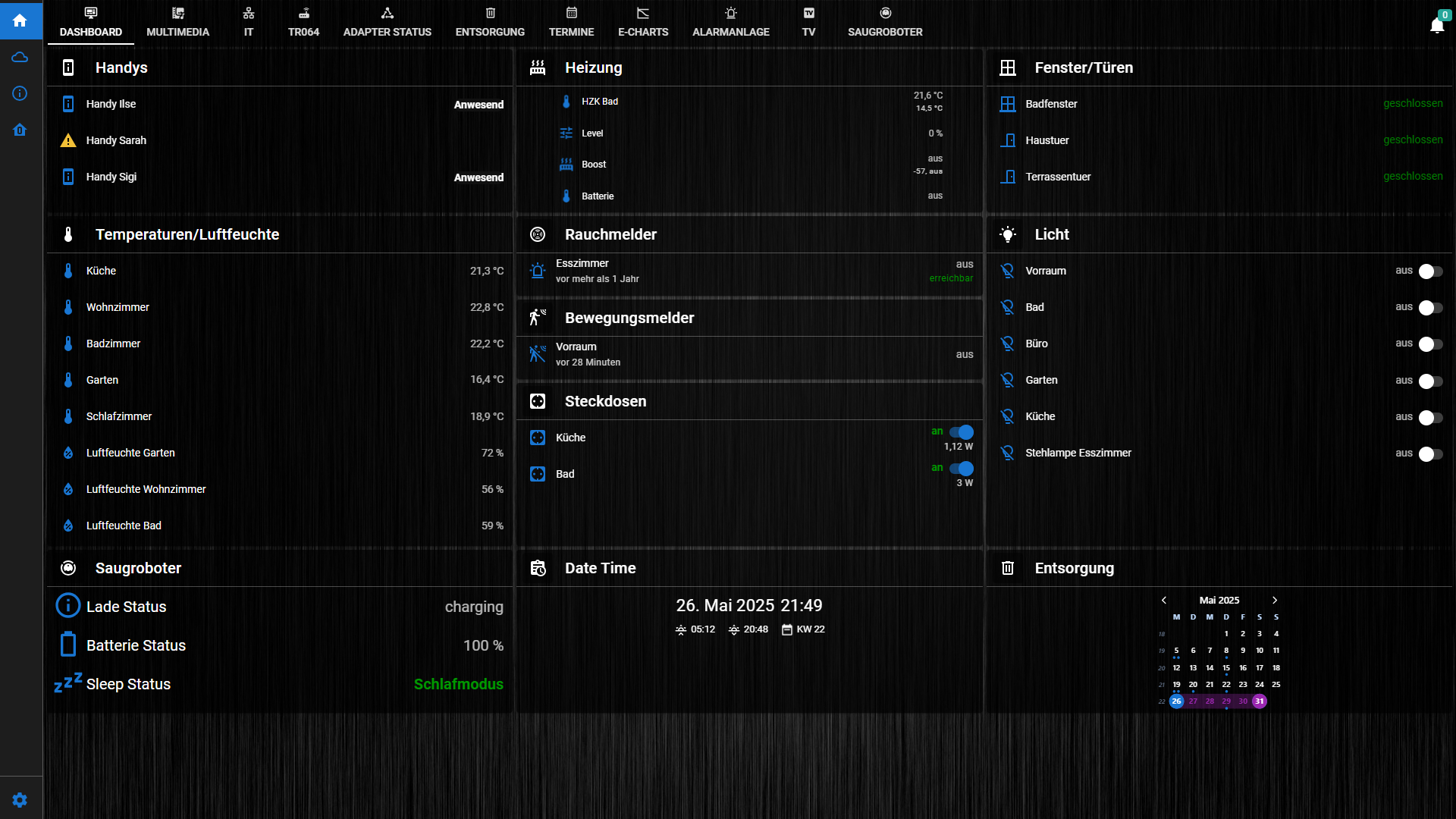Click the Vorraum motion sensor icon
Screen dimensions: 1456x819
(538, 354)
